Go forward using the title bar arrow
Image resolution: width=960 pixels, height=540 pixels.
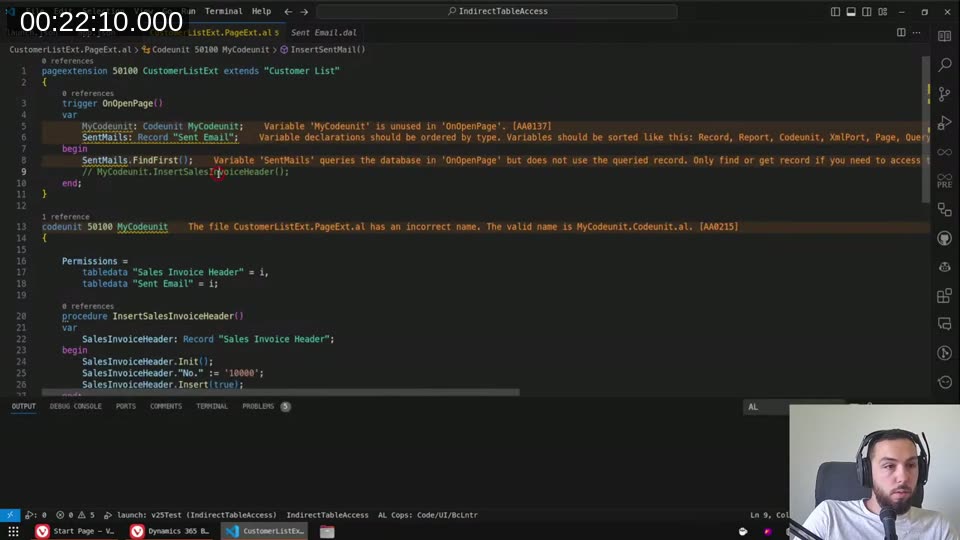click(304, 12)
